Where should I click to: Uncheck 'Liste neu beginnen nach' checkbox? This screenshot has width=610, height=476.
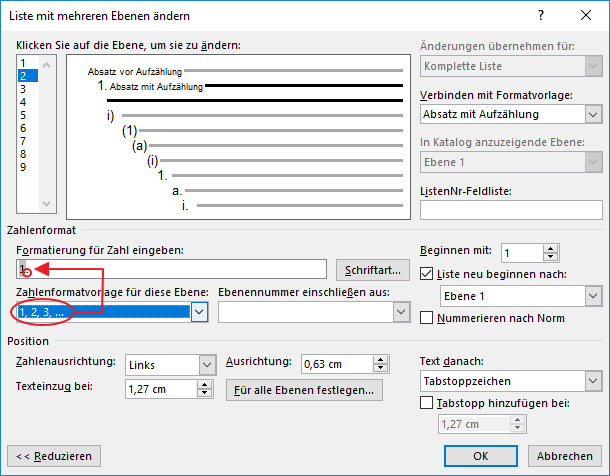click(428, 274)
